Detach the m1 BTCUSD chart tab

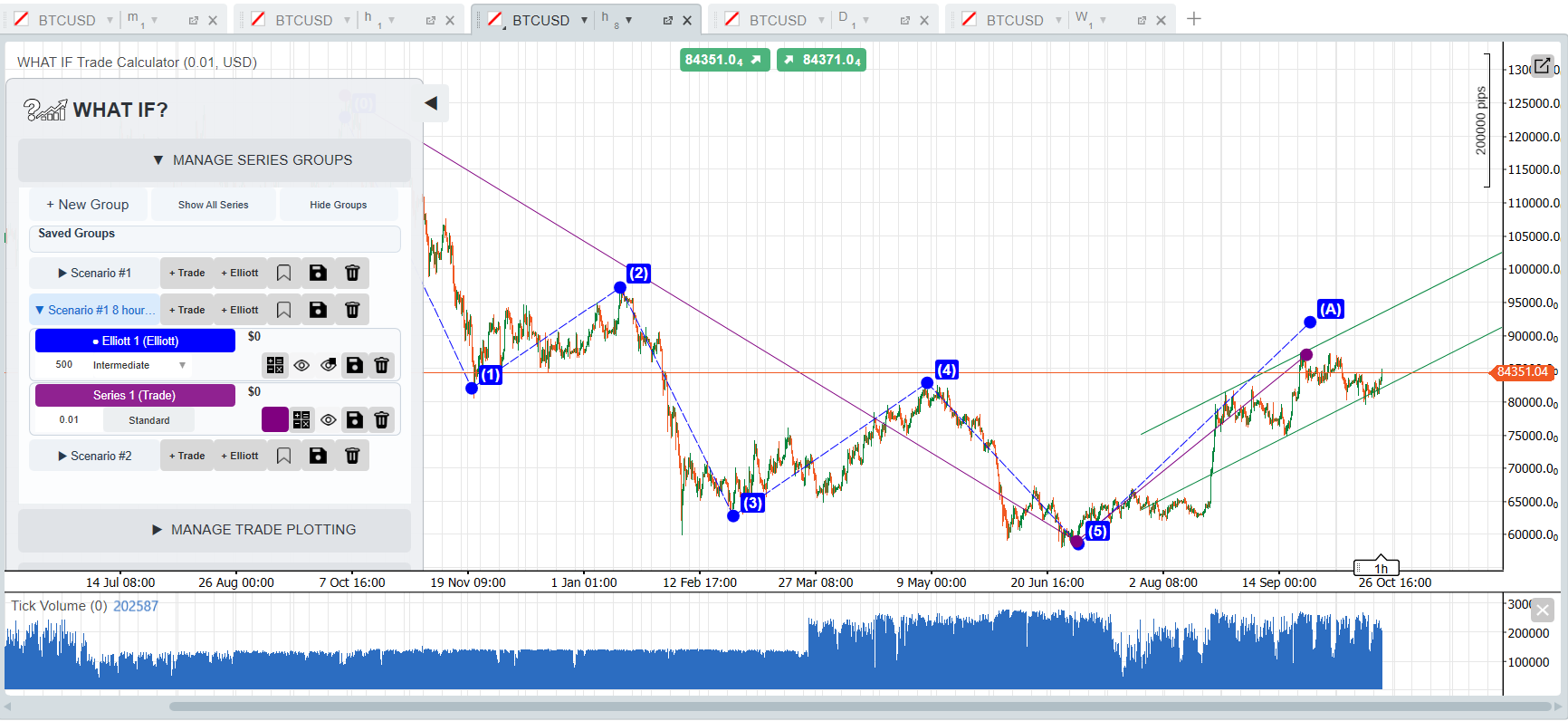(193, 20)
